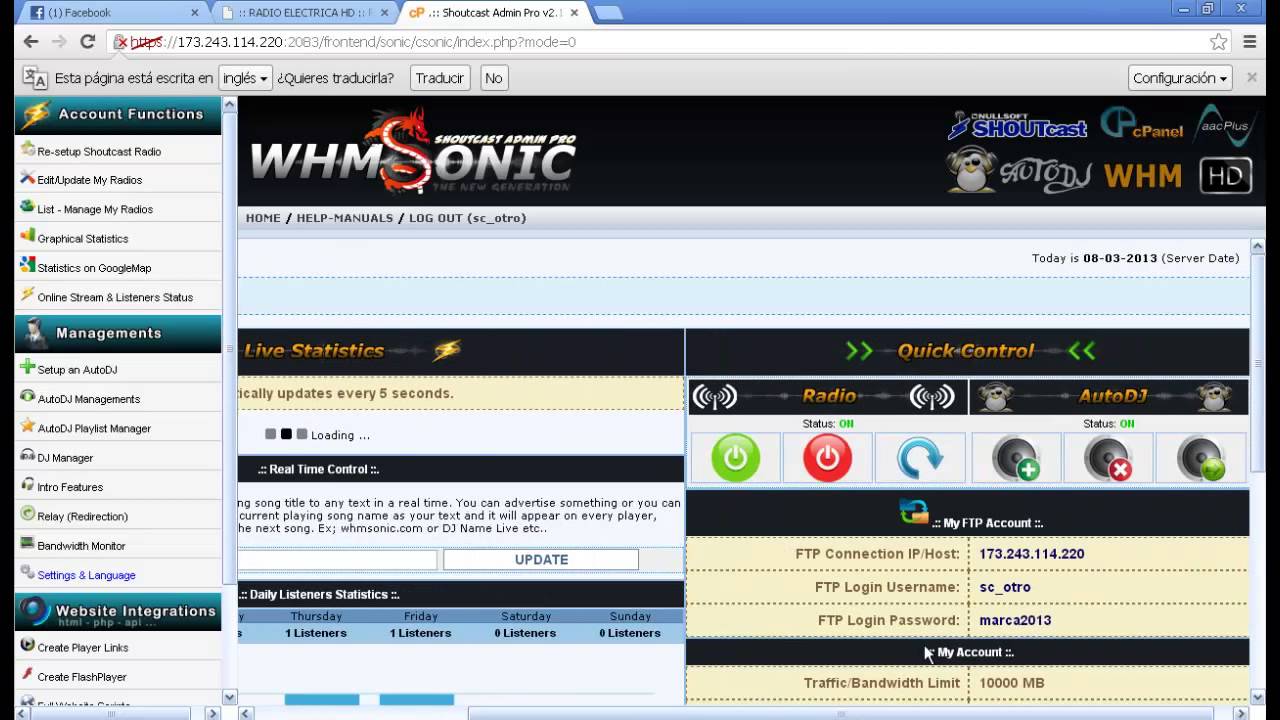Image resolution: width=1280 pixels, height=720 pixels.
Task: Click the FTP password value marca2013
Action: pos(1015,620)
